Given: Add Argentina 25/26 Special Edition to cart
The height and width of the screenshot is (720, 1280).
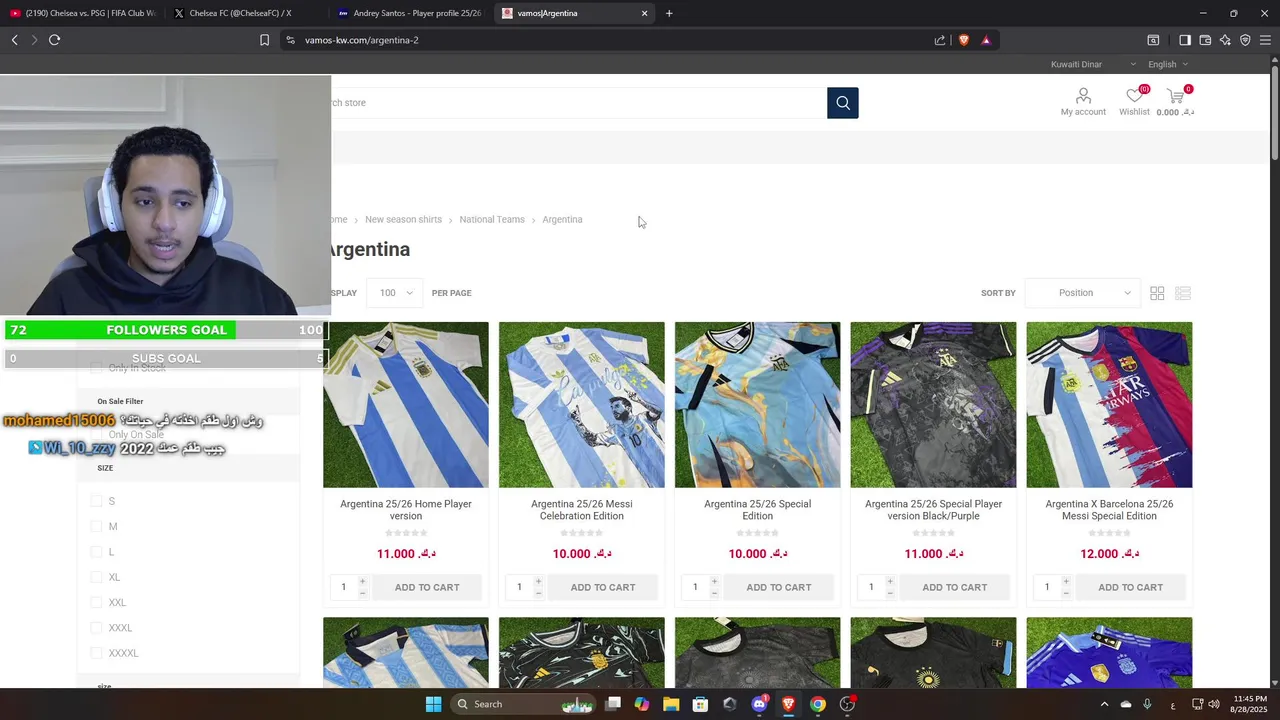Looking at the screenshot, I should [779, 587].
